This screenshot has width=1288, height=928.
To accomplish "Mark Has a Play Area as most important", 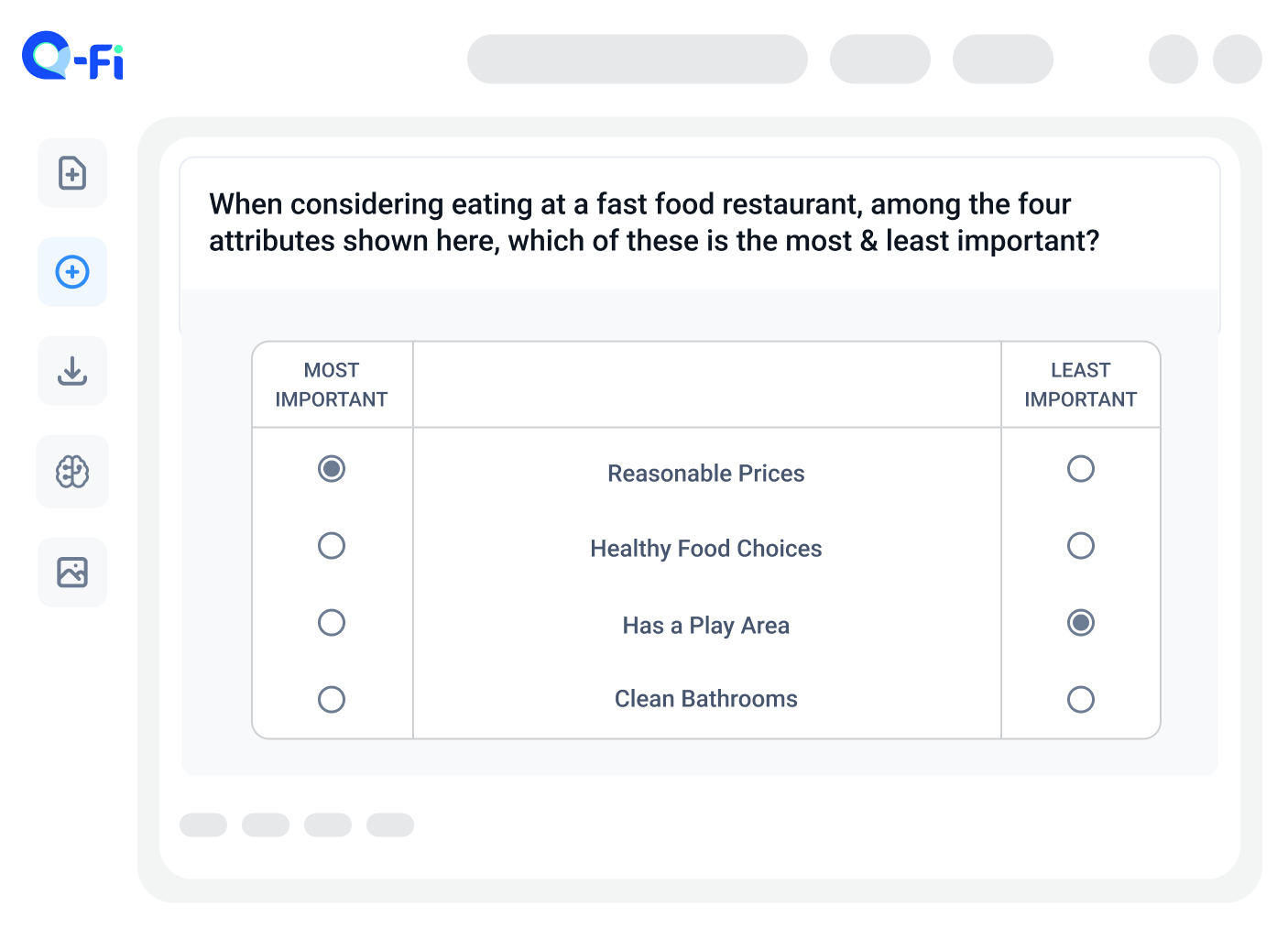I will click(332, 623).
